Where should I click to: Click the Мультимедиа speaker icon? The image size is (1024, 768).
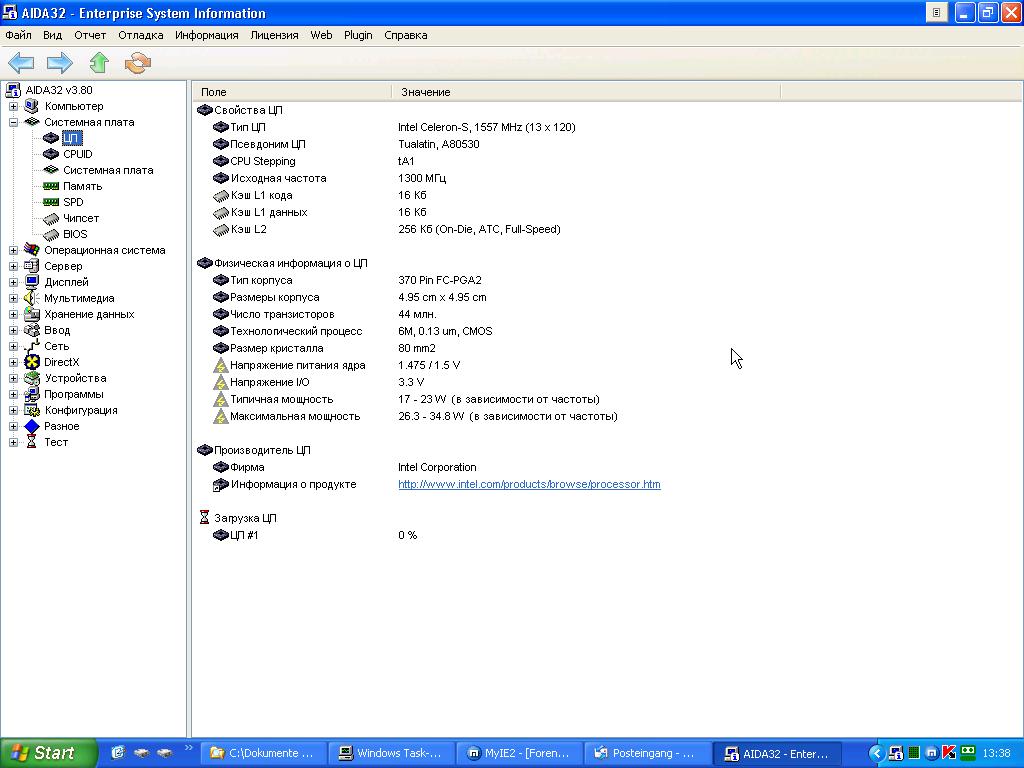tap(31, 298)
